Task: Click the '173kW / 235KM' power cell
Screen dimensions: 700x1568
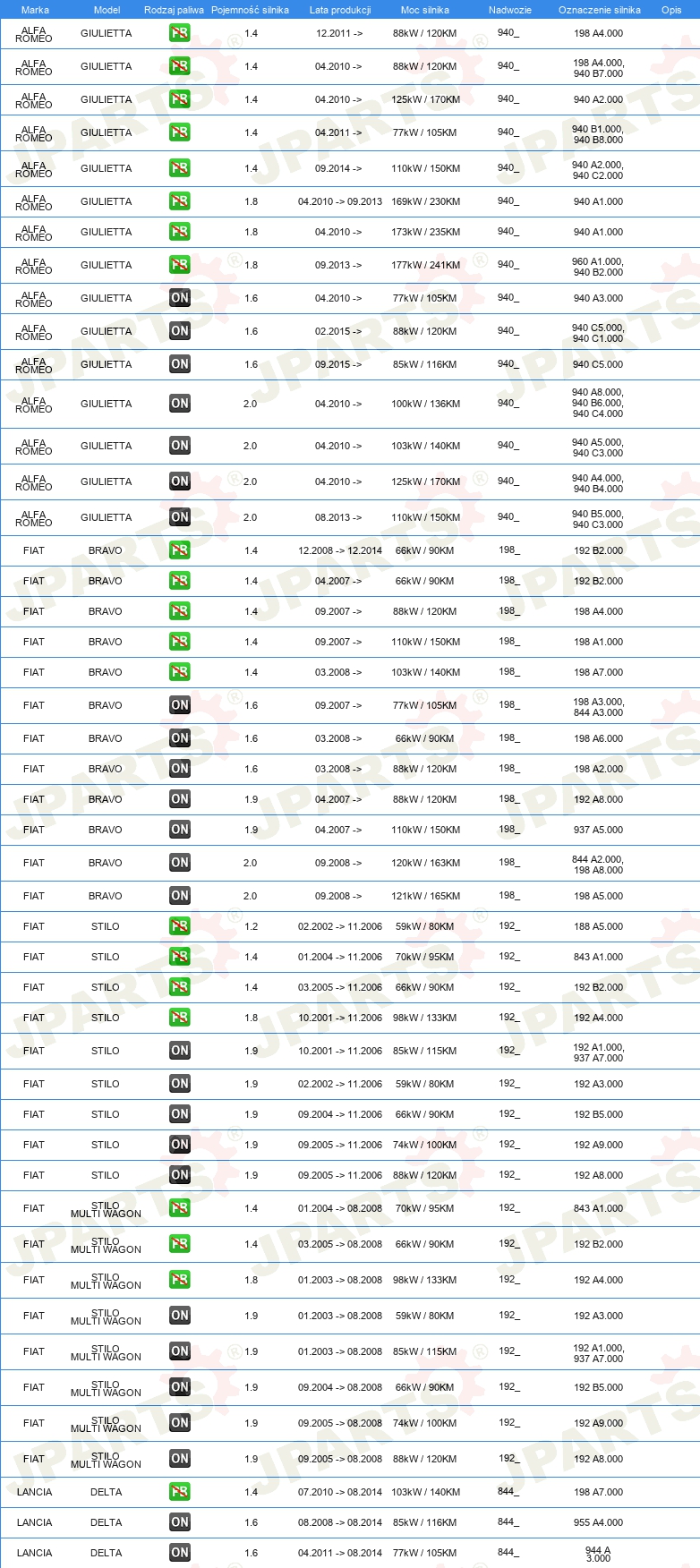Action: pos(425,232)
